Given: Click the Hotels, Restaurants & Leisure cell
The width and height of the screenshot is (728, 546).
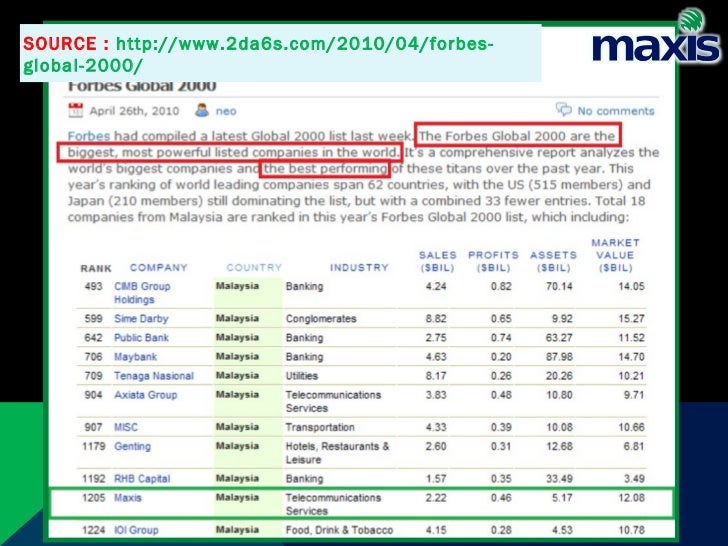Looking at the screenshot, I should pos(338,453).
